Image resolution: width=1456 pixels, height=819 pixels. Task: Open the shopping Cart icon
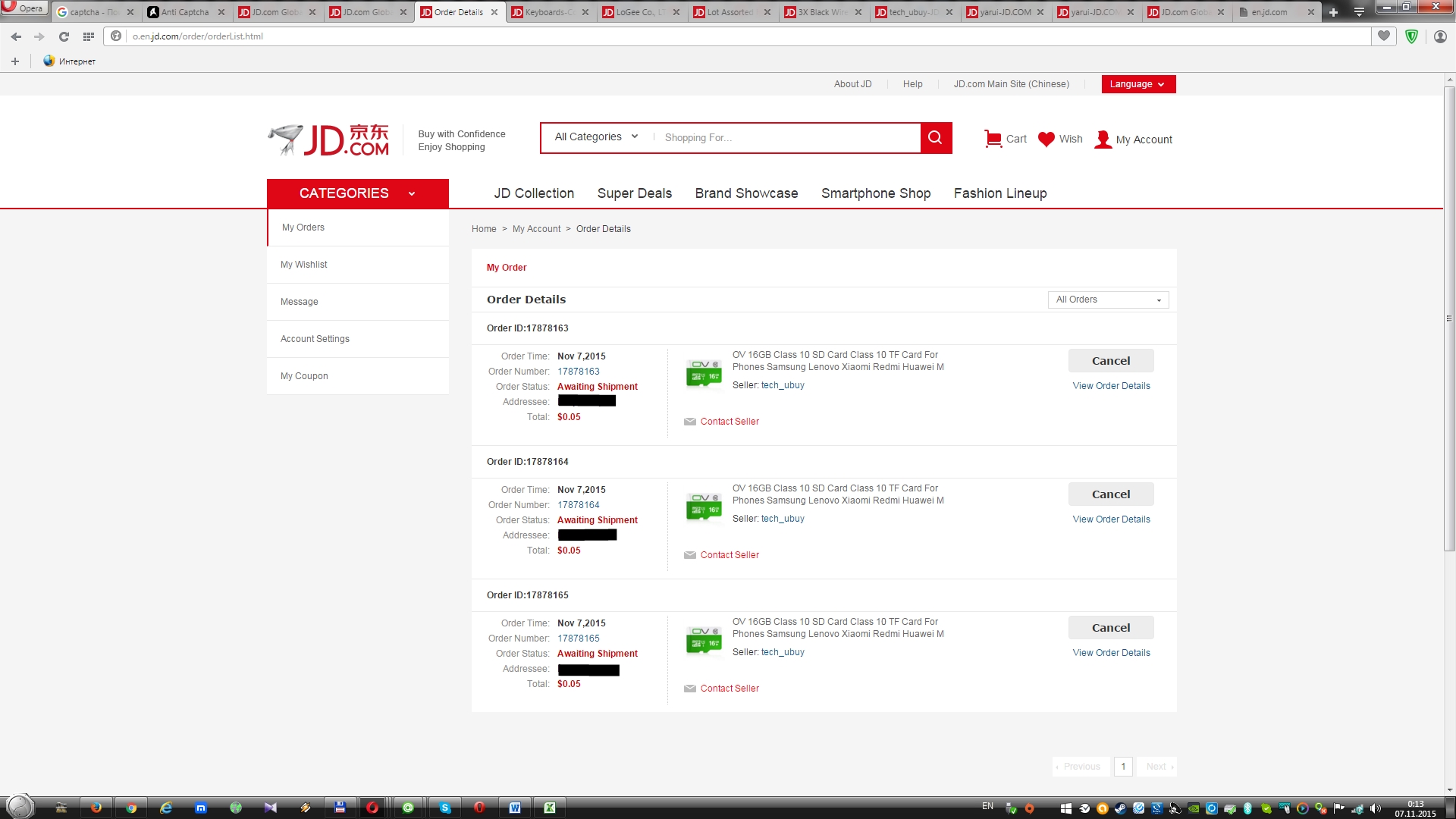pos(993,139)
